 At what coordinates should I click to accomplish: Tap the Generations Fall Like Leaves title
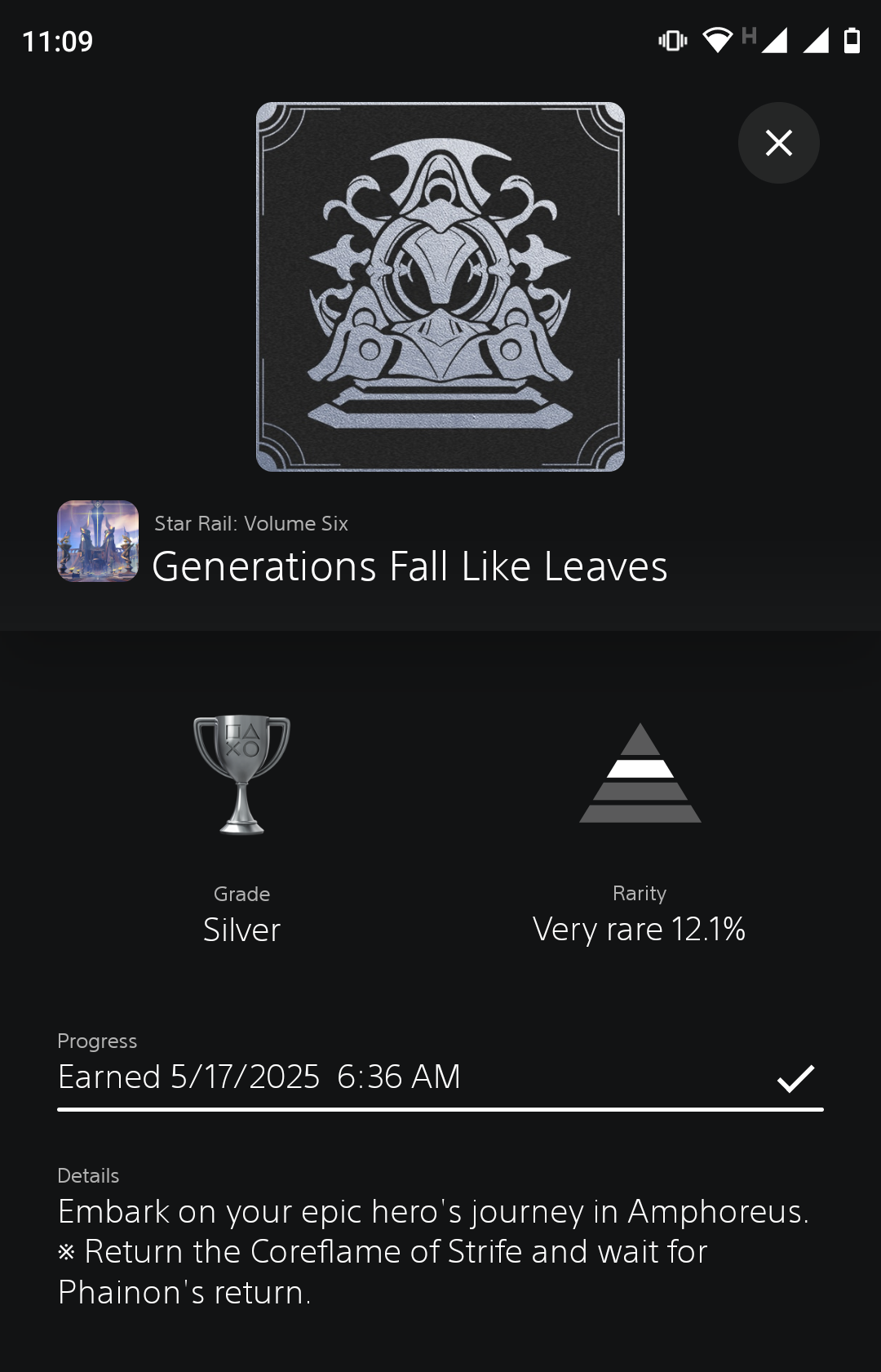coord(410,566)
